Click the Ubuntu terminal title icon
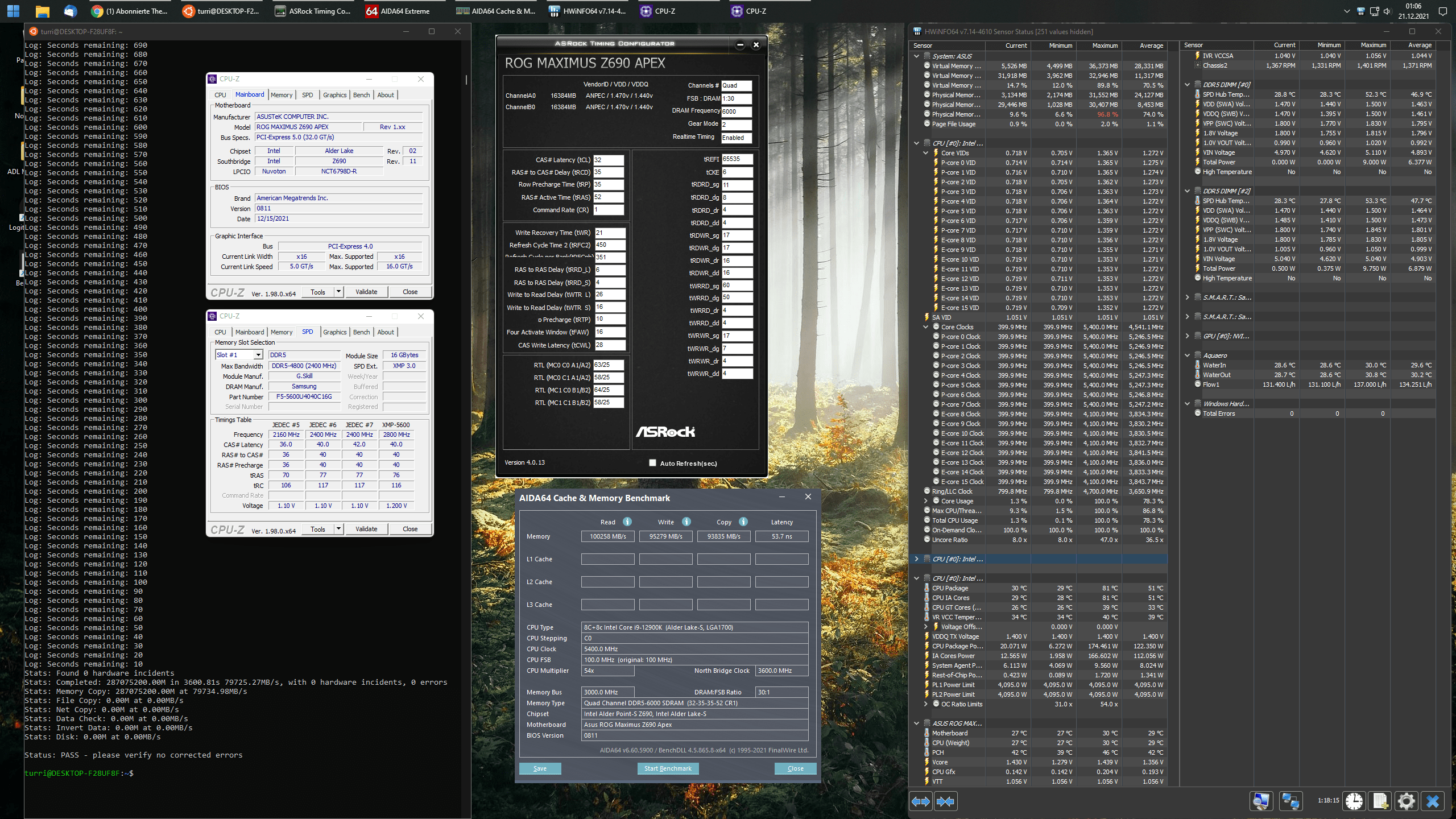 click(34, 31)
